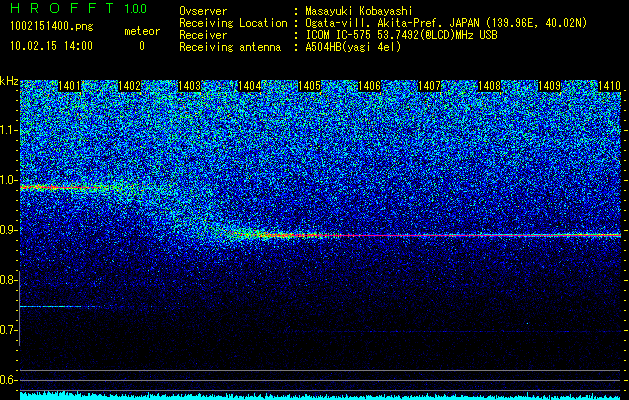629x400 pixels.
Task: Click the 1404 time marker label
Action: click(x=250, y=86)
